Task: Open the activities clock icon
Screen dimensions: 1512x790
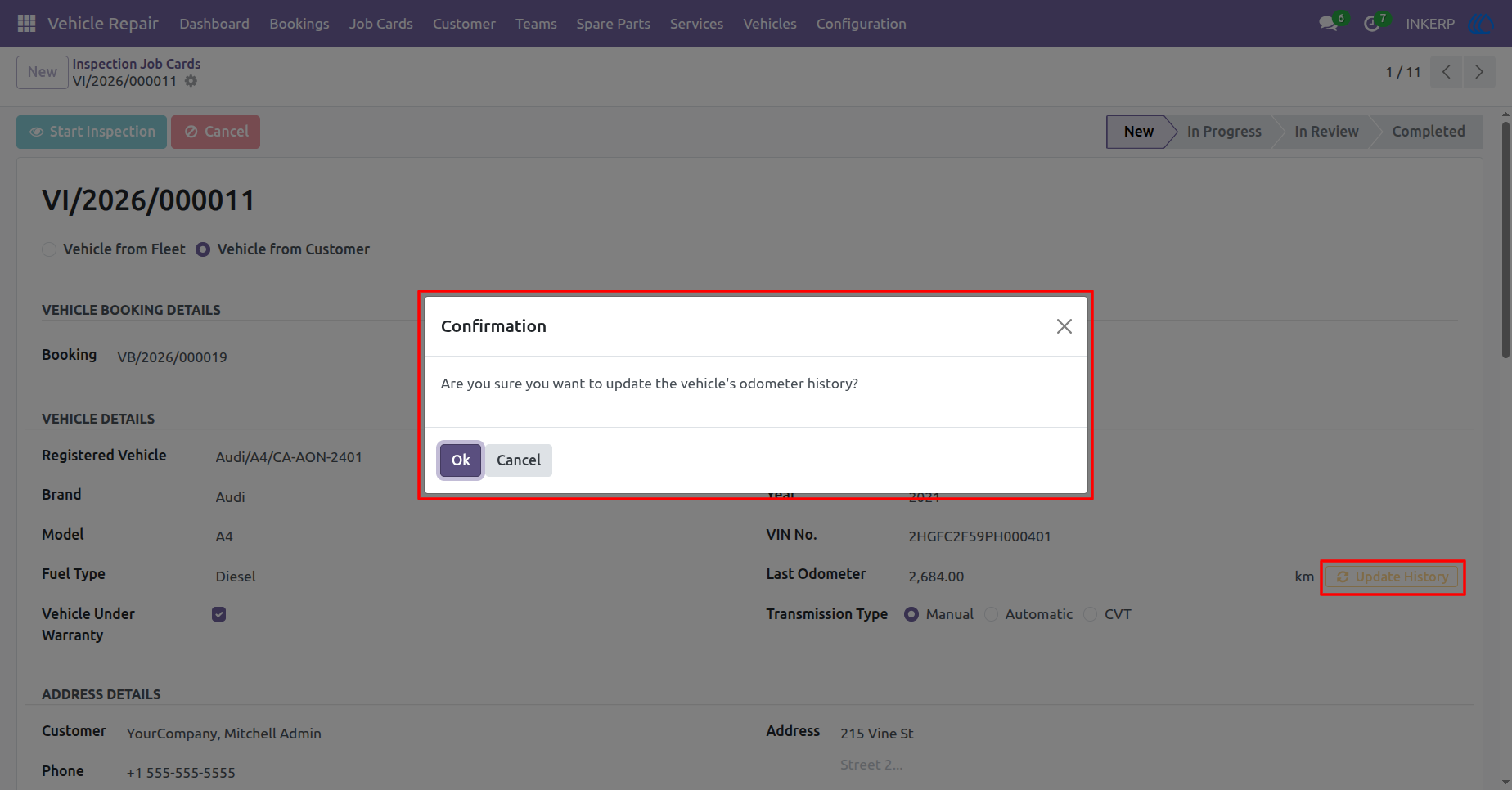Action: coord(1372,24)
